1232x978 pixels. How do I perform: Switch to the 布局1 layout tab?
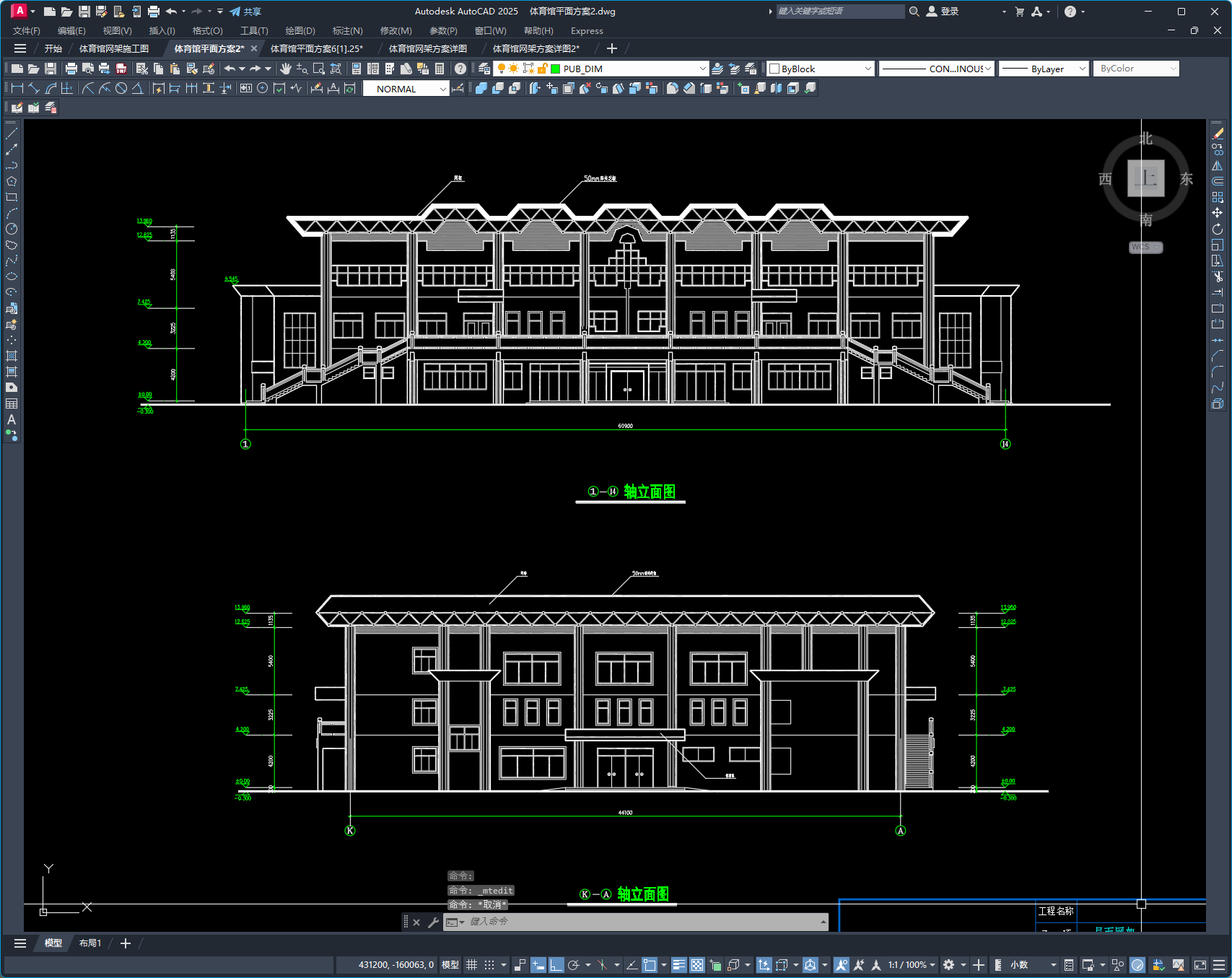point(90,943)
